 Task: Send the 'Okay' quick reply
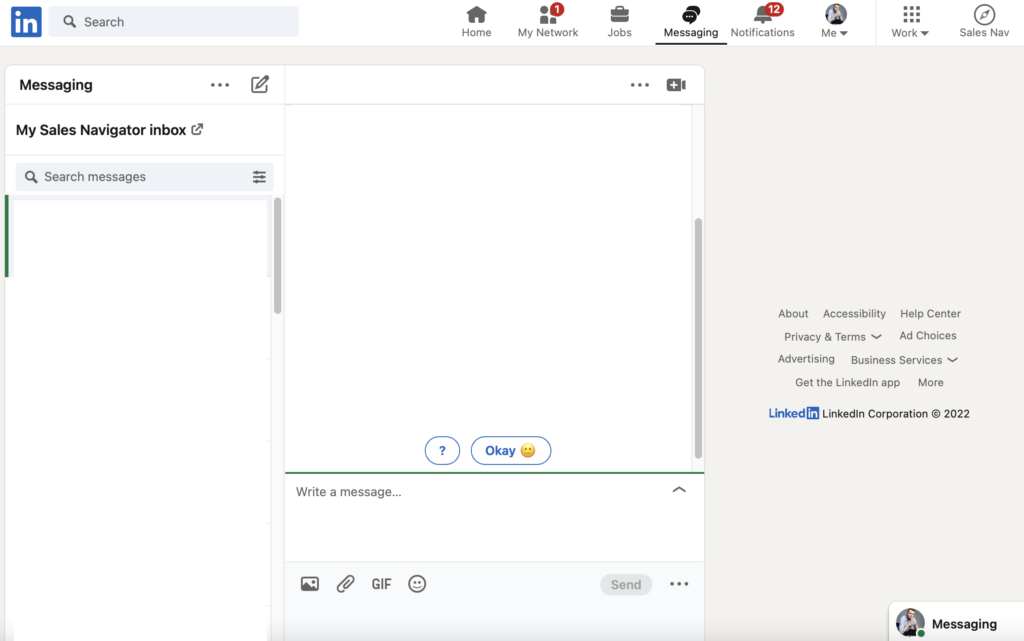[510, 451]
